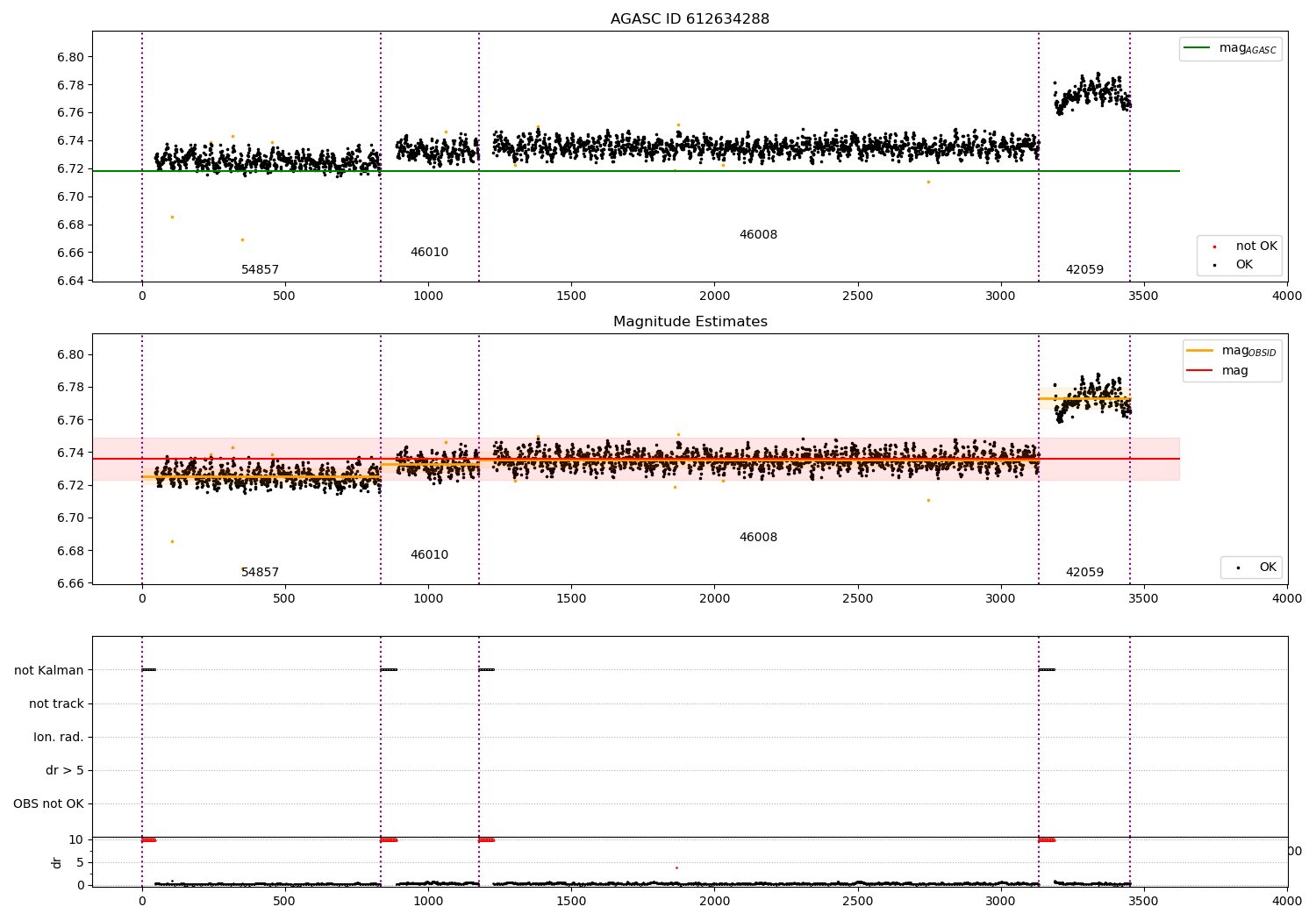
Task: Click the title 'AGASC ID 612634288'
Action: click(x=690, y=19)
